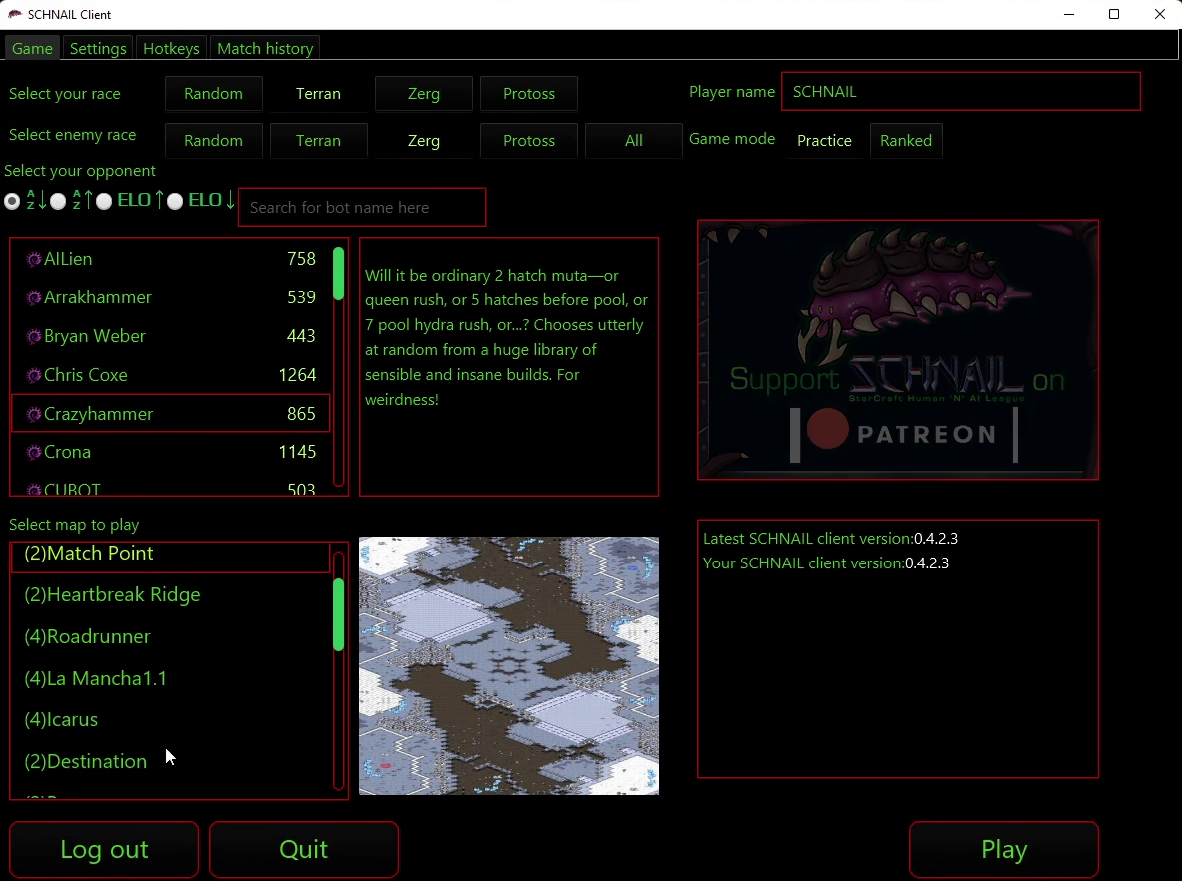Select the ELO descending sort option
The image size is (1182, 881).
click(175, 201)
